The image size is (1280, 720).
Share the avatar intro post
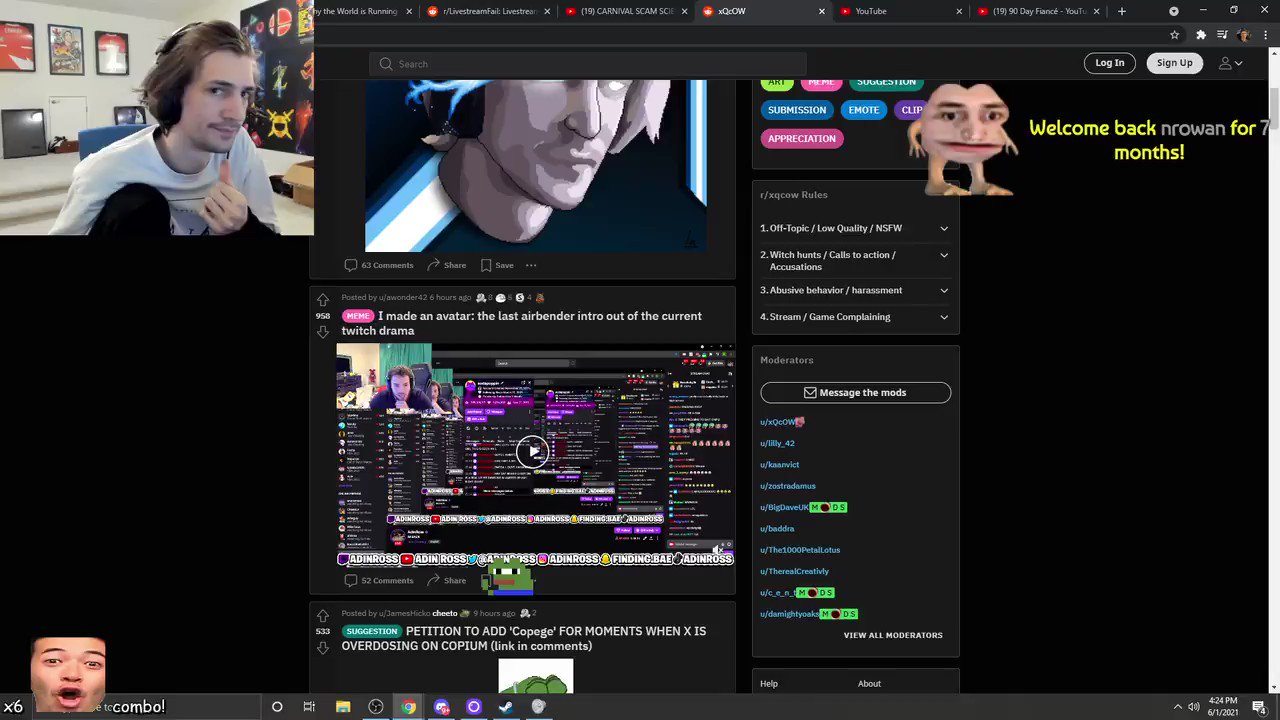point(446,580)
